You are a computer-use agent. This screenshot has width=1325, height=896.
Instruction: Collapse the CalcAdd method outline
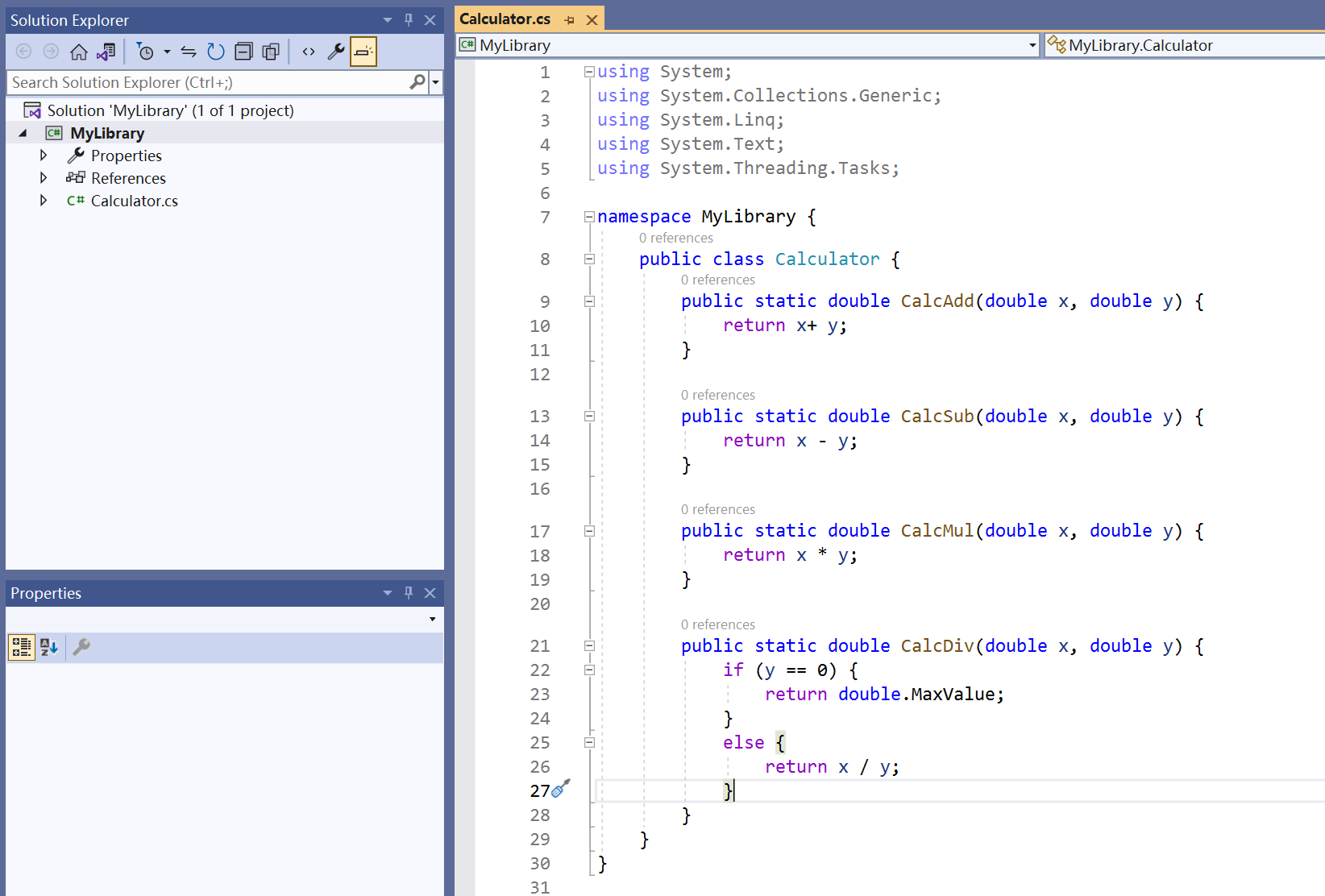[x=589, y=301]
